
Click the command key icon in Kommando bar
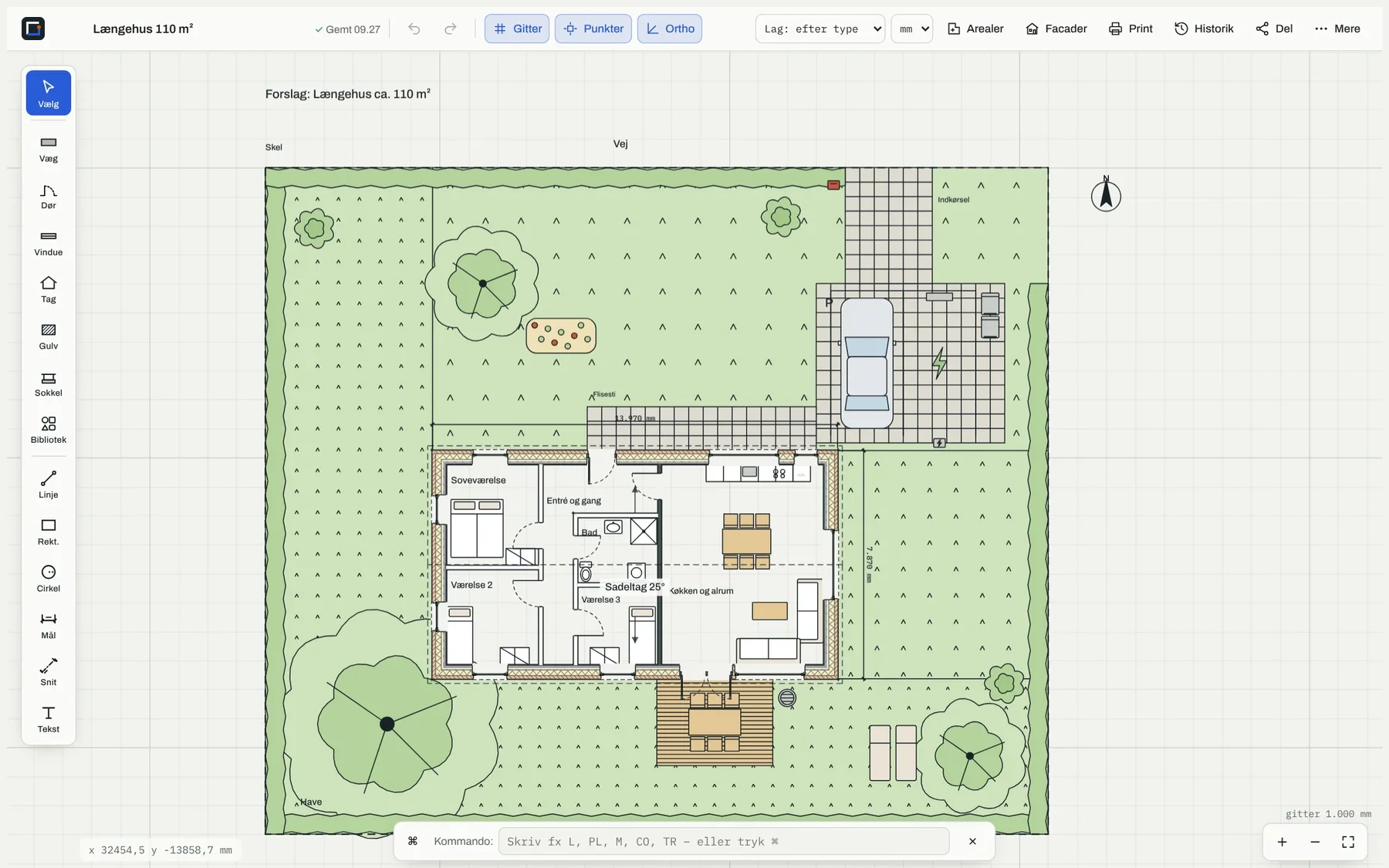(x=413, y=841)
